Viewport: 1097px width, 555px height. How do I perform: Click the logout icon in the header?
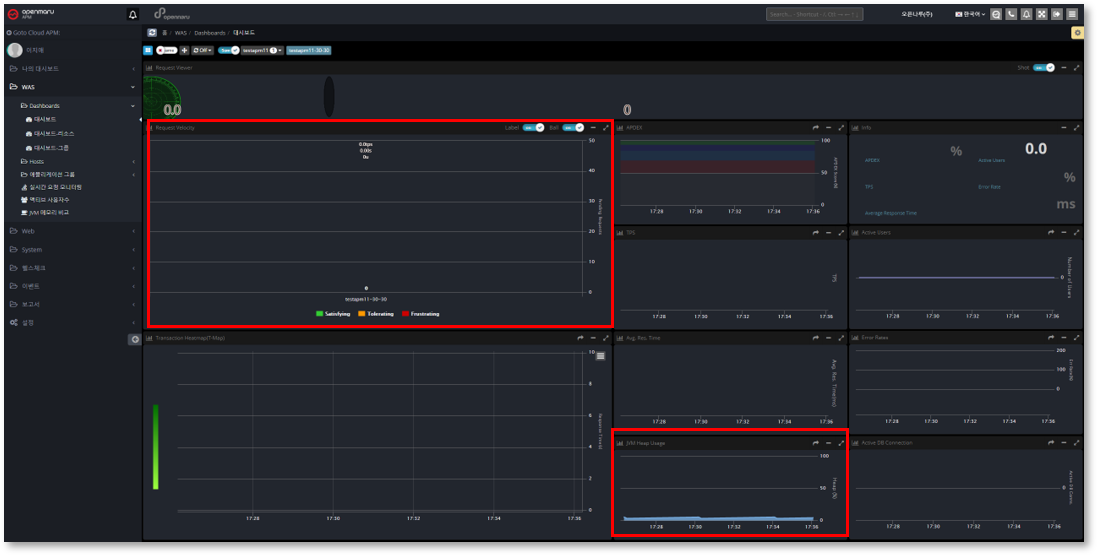(1056, 15)
